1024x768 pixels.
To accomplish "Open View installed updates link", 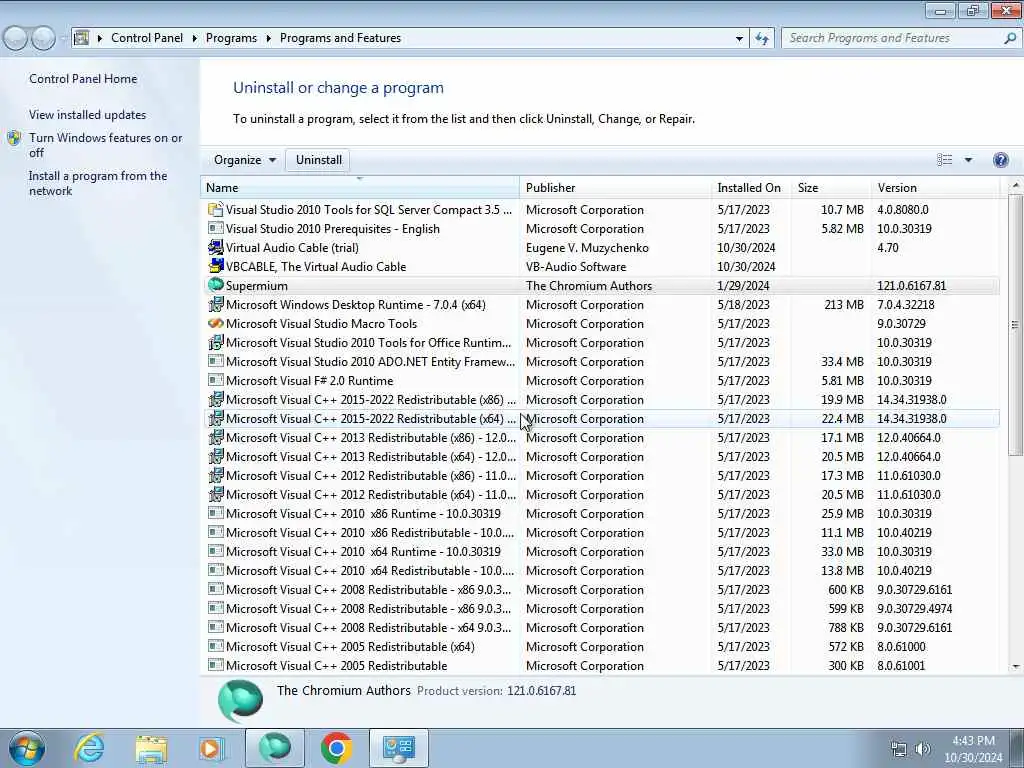I will click(88, 115).
